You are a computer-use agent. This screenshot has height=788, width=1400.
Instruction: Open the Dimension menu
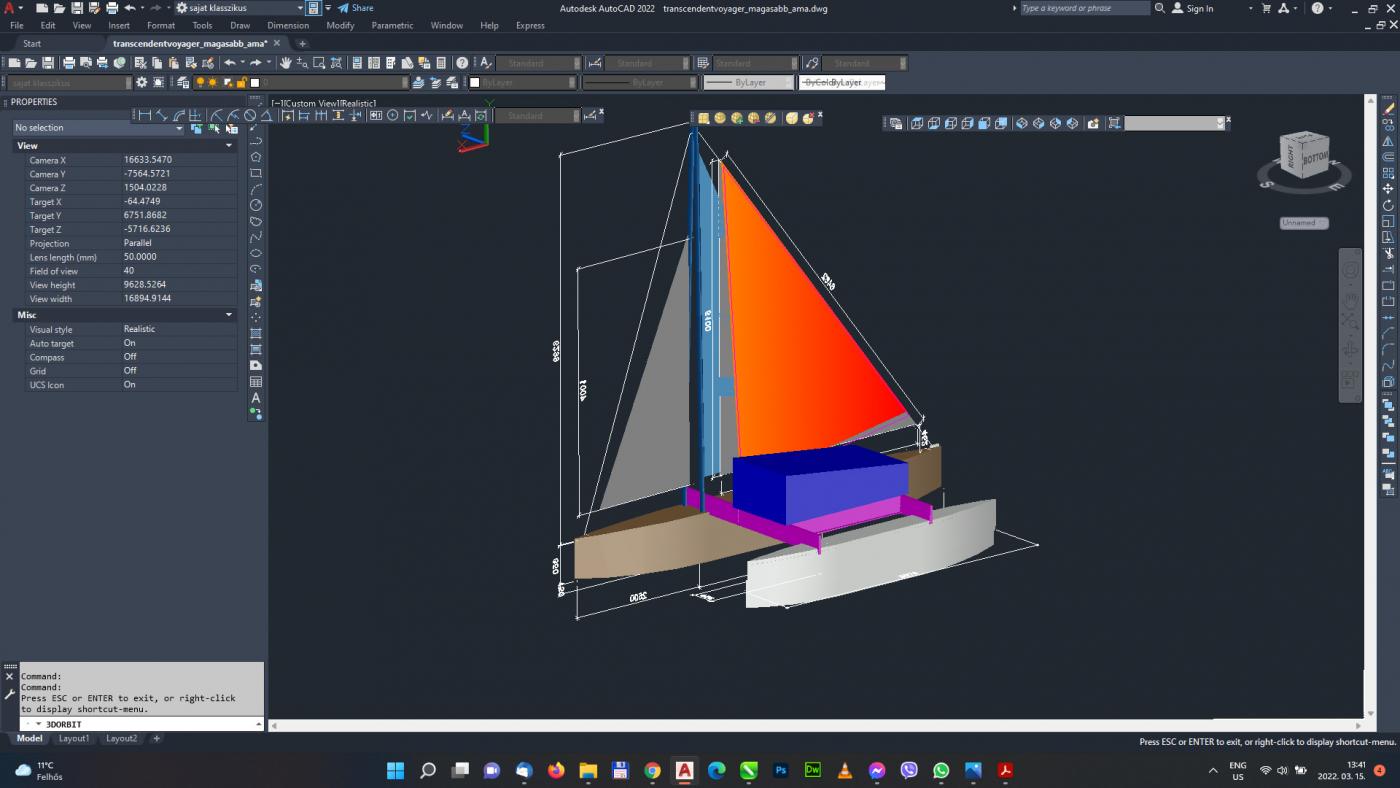coord(287,26)
